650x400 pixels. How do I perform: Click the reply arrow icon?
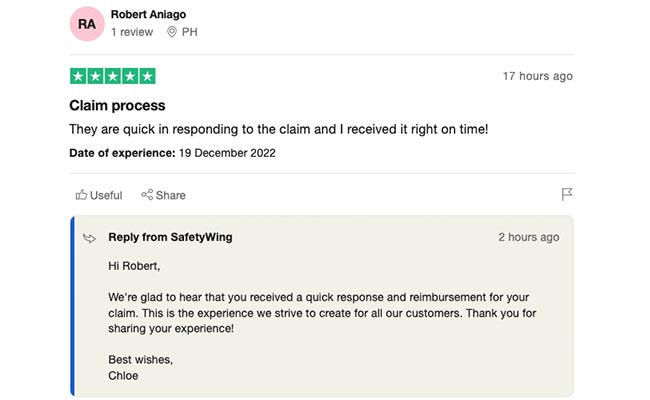89,238
